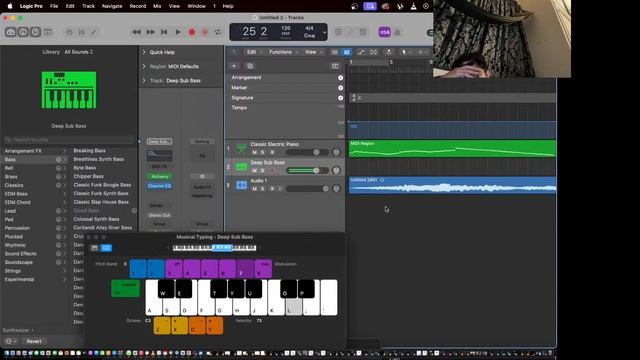This screenshot has width=640, height=360.
Task: Toggle input monitoring on Audio 1 track
Action: pos(280,189)
